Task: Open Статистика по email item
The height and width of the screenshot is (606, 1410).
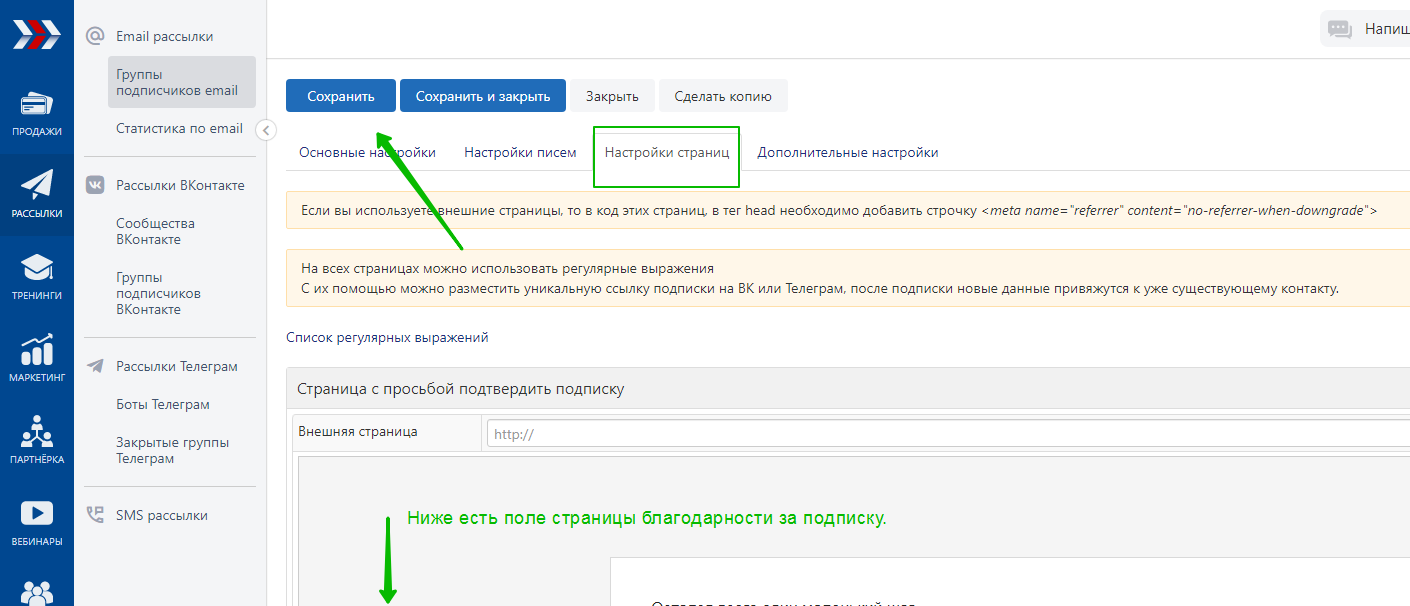Action: pyautogui.click(x=179, y=128)
